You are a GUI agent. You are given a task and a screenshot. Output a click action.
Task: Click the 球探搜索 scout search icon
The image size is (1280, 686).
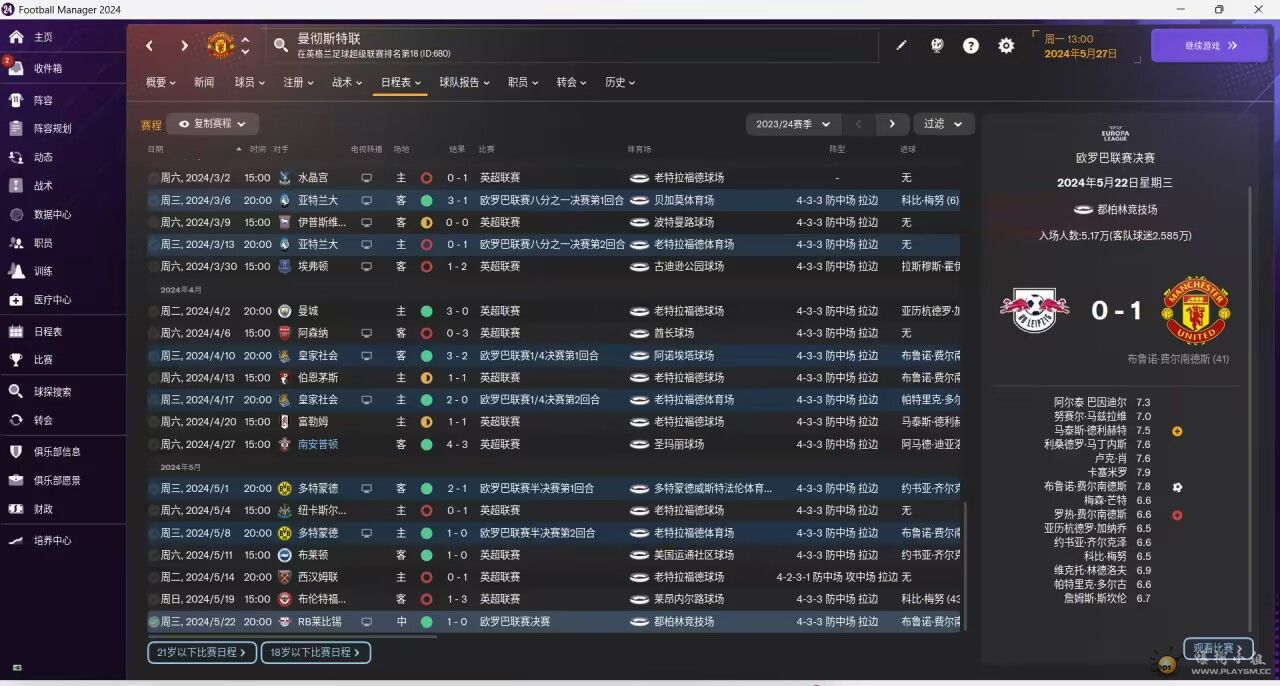coord(16,392)
